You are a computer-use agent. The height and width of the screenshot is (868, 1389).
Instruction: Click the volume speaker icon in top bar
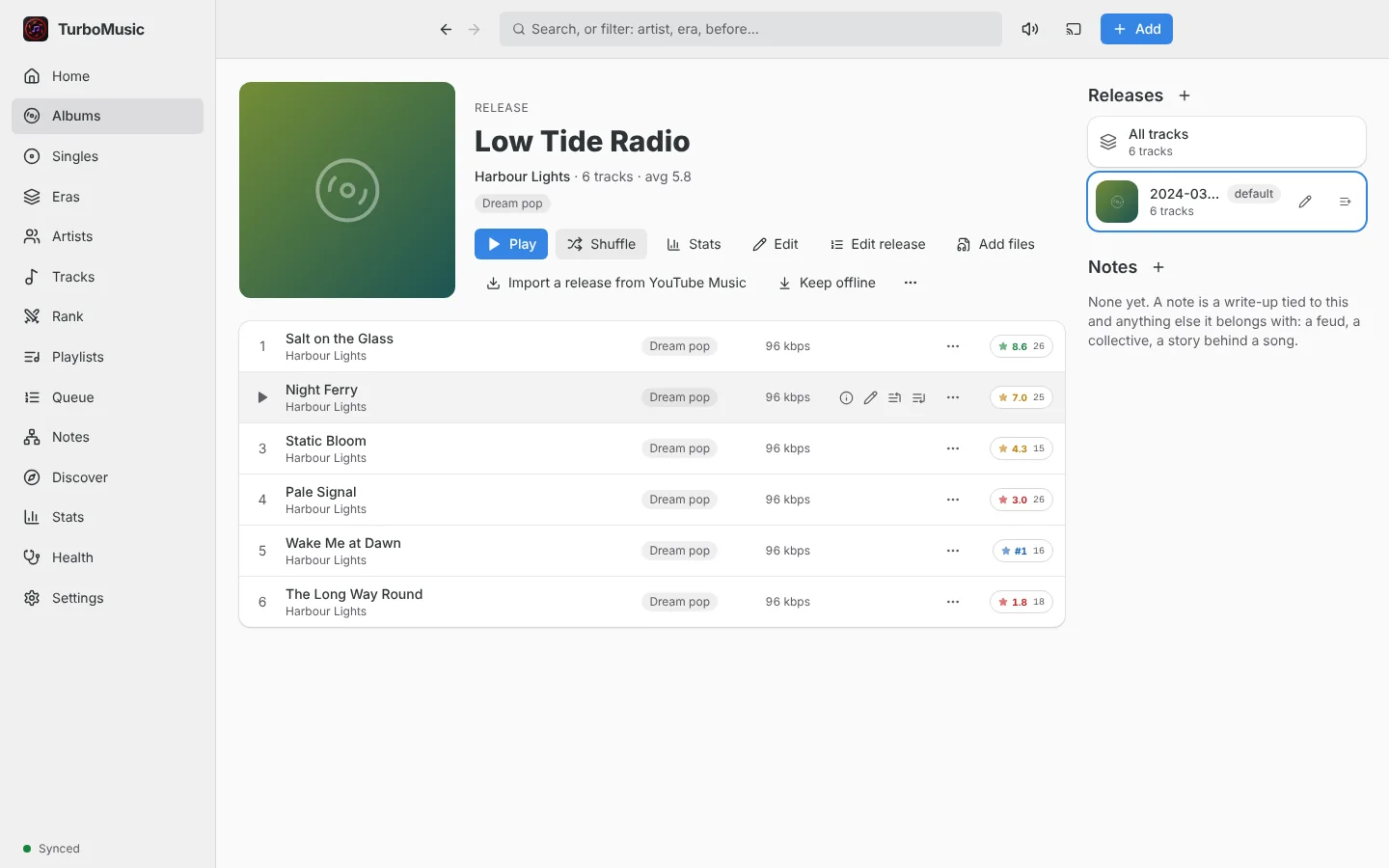coord(1030,29)
